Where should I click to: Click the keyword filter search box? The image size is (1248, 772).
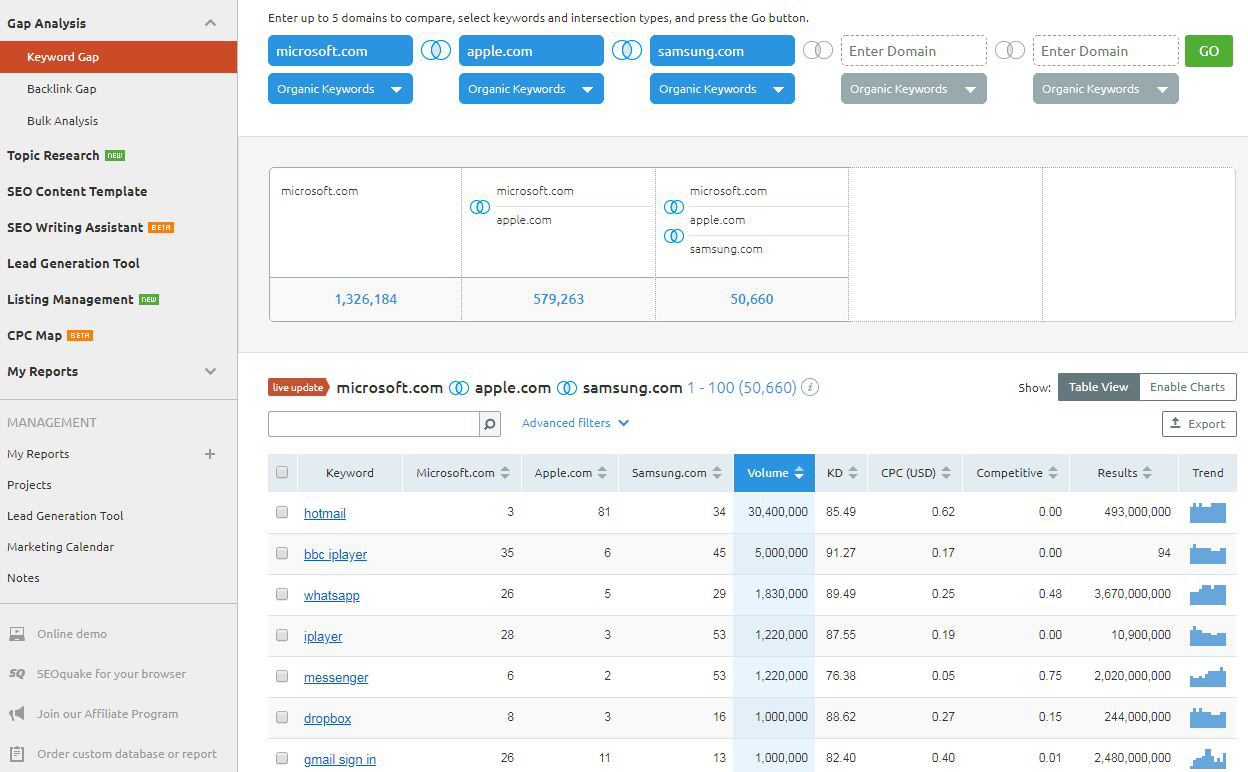[374, 424]
